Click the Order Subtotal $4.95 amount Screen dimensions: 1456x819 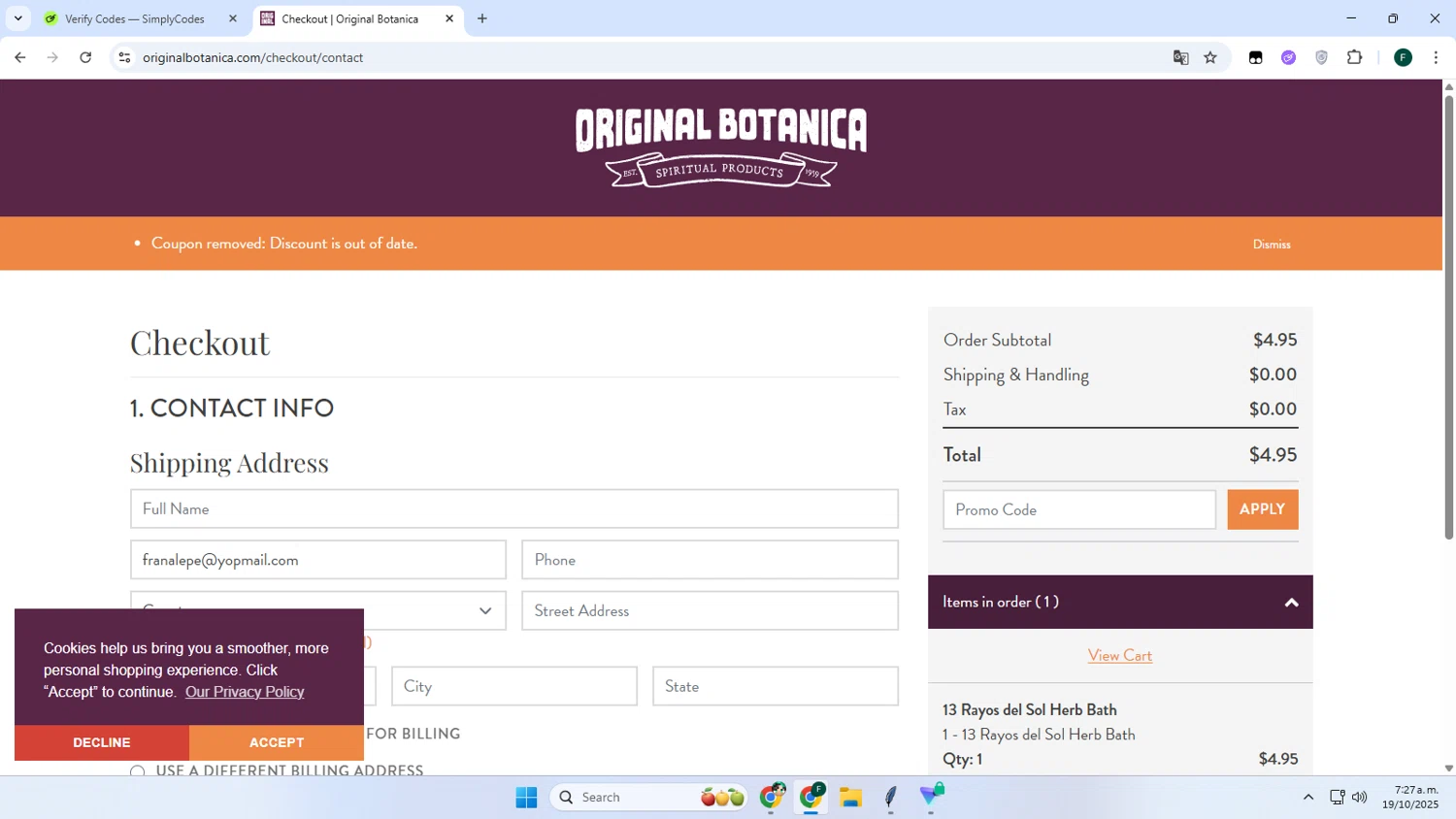(1274, 341)
